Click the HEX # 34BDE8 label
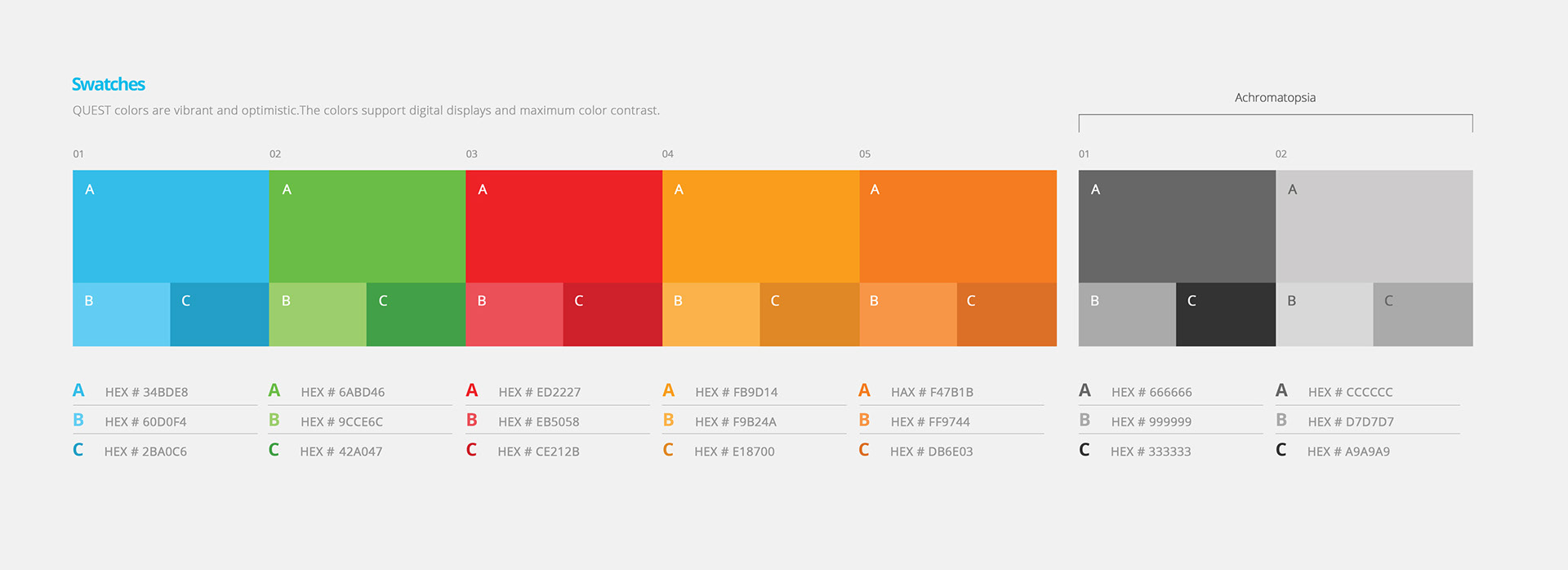 pos(146,392)
